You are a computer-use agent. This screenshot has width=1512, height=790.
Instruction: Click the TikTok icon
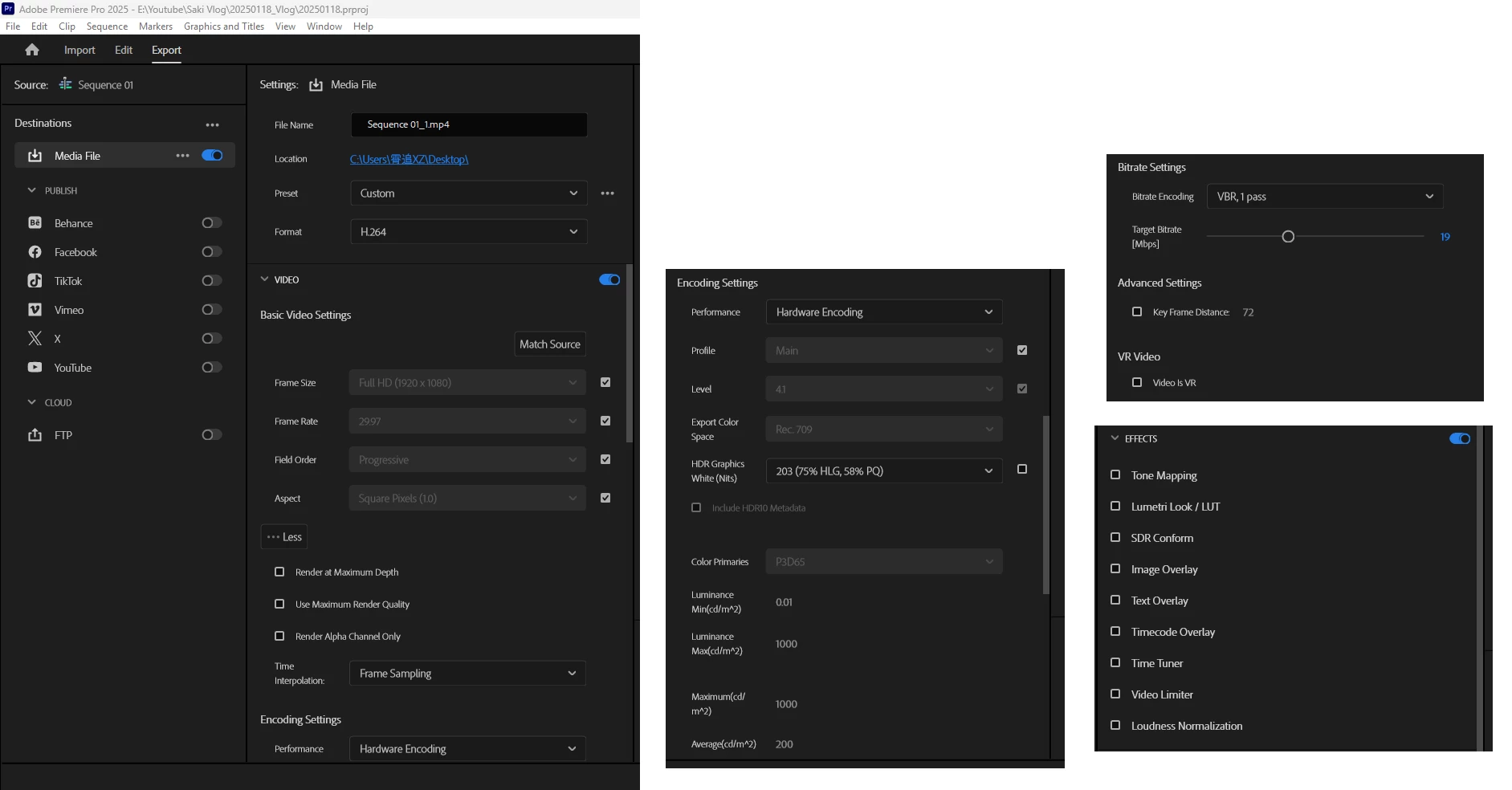tap(35, 281)
